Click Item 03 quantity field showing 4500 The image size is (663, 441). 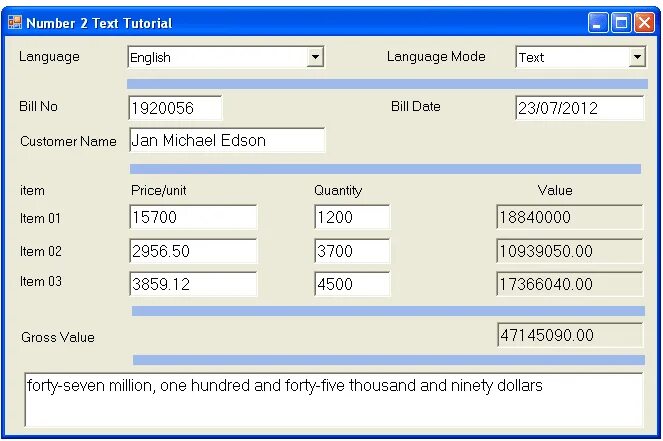(x=352, y=284)
